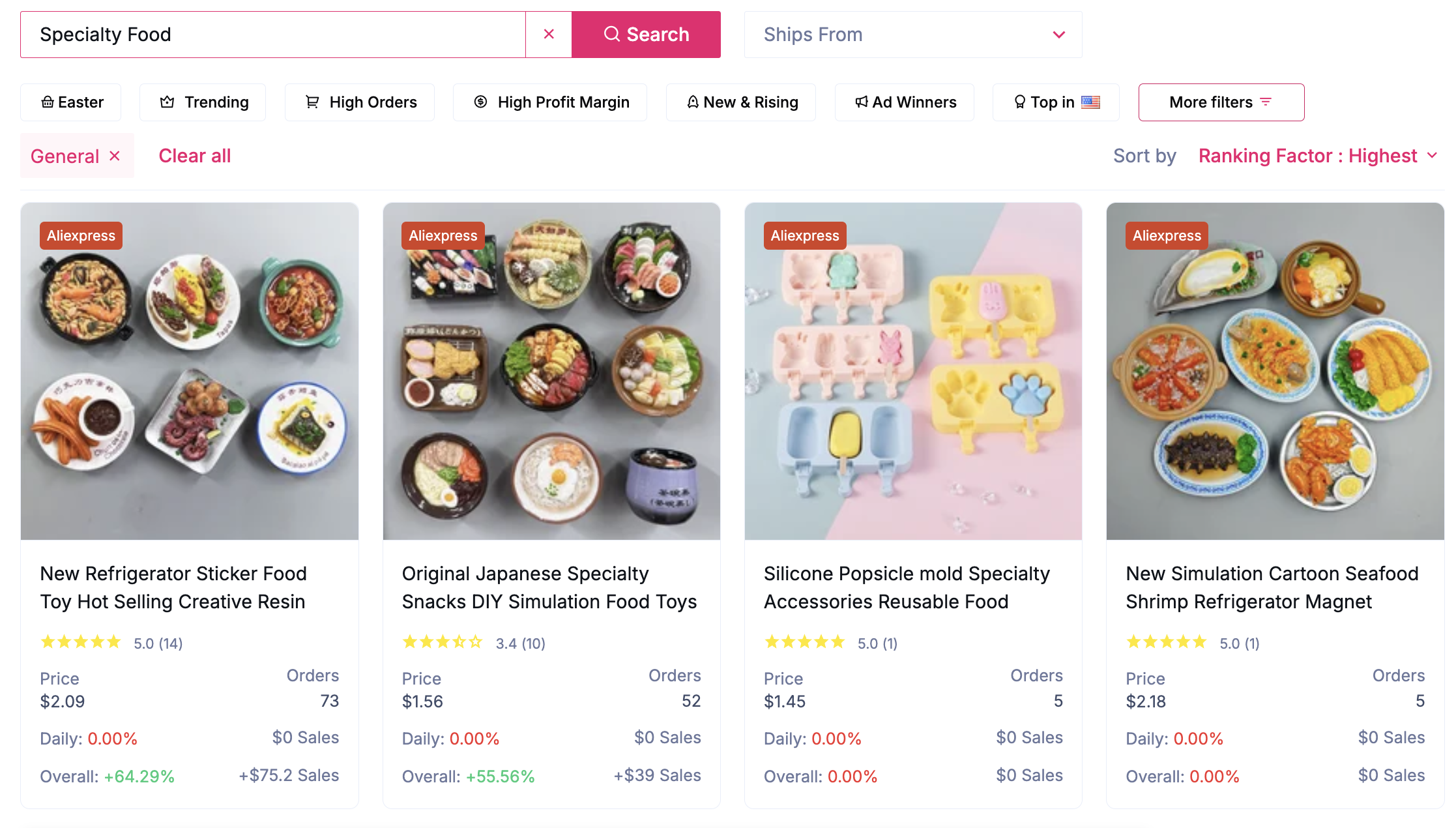This screenshot has width=1456, height=828.
Task: Open the Ships From dropdown
Action: (912, 34)
